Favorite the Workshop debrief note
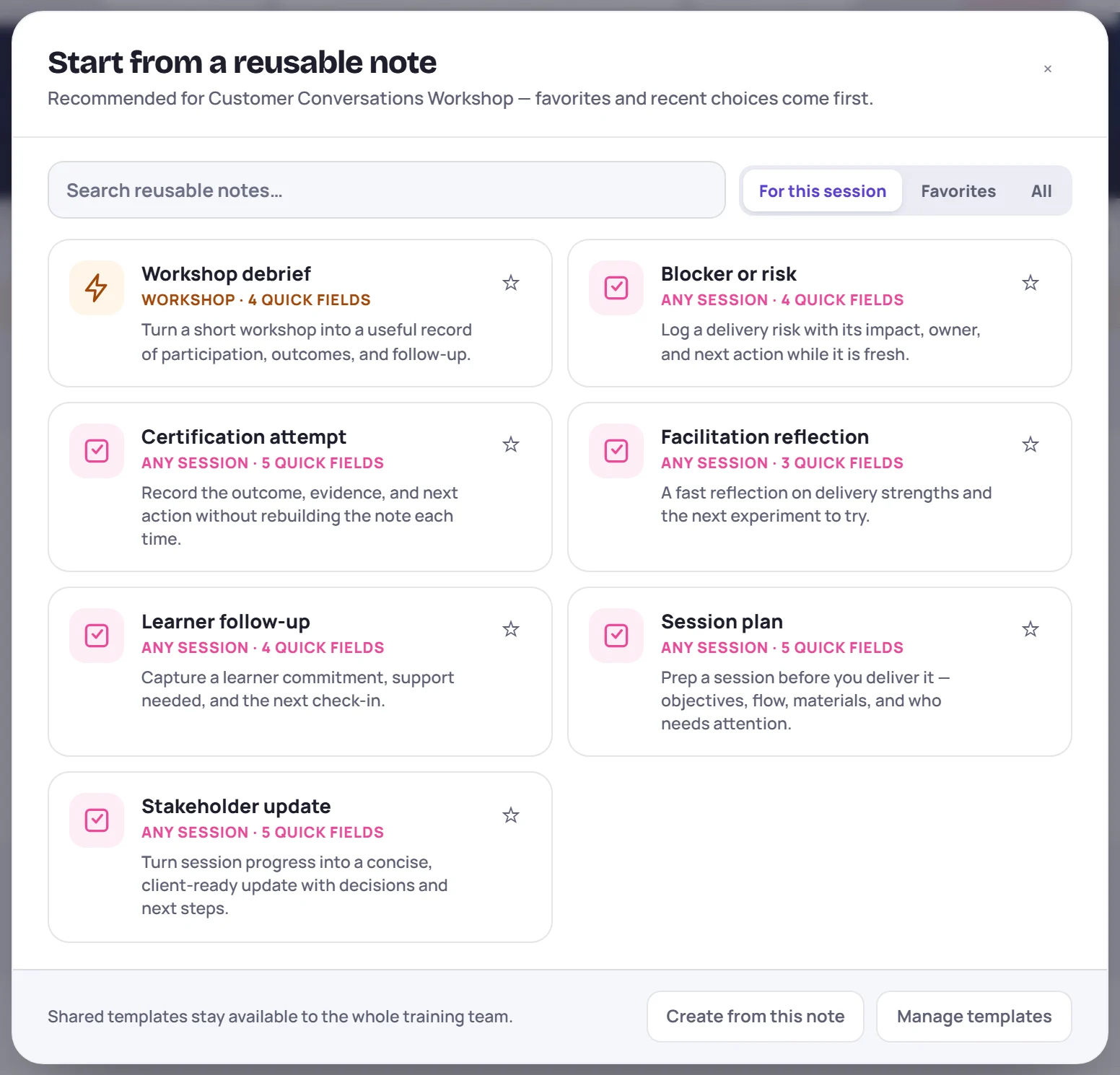The image size is (1120, 1075). coord(511,283)
